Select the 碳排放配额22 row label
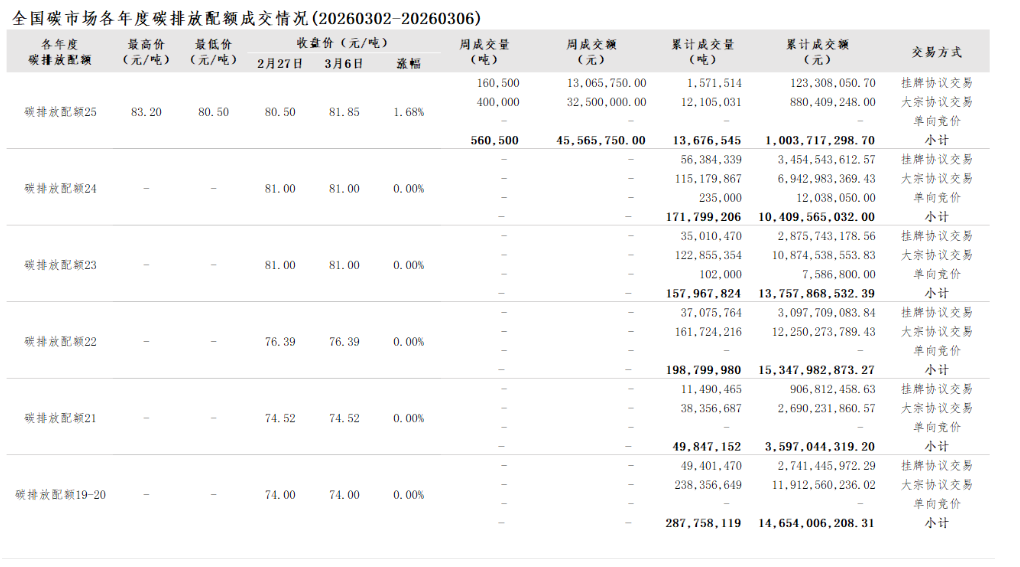 click(x=60, y=342)
